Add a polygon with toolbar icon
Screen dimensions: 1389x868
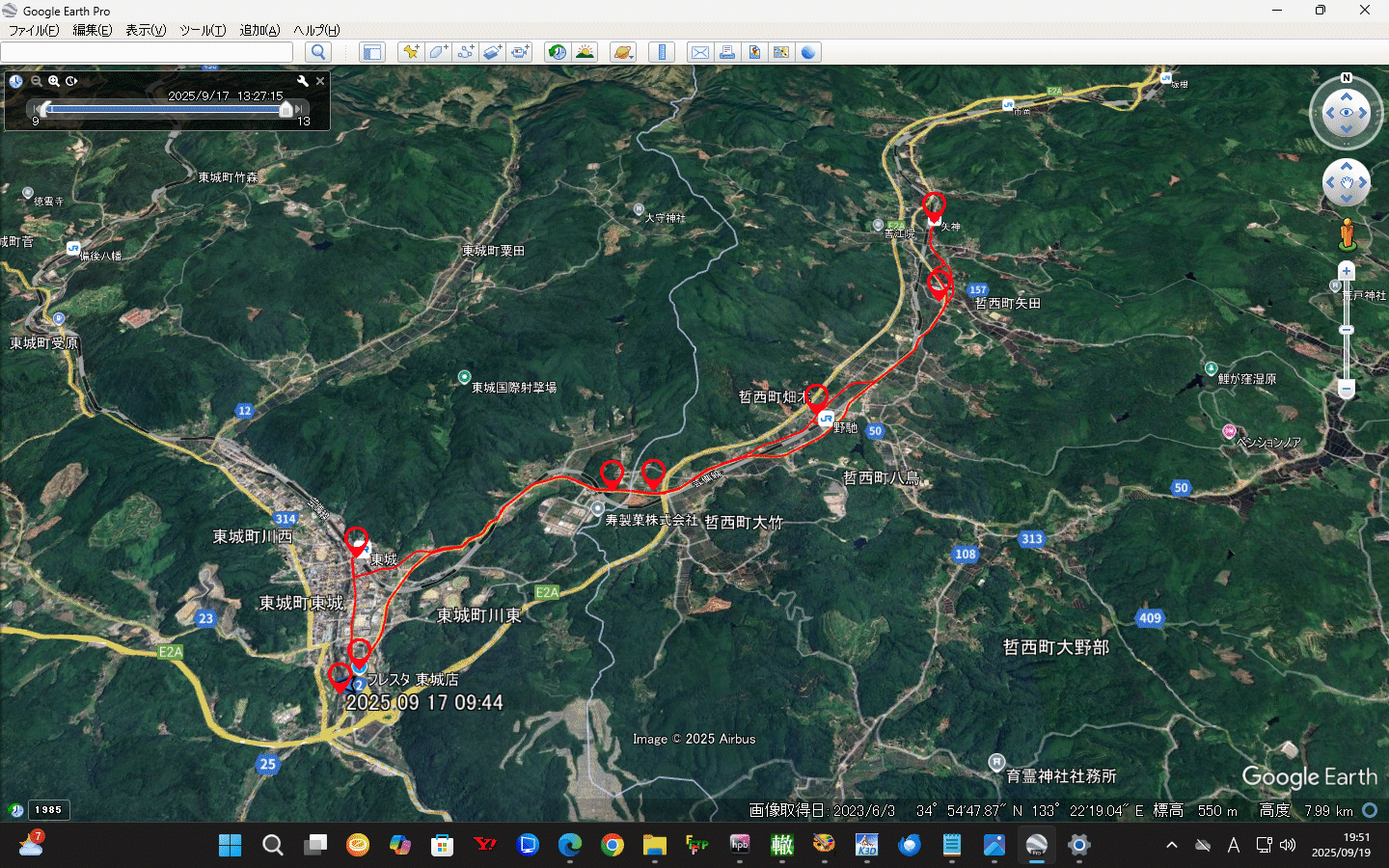[438, 52]
